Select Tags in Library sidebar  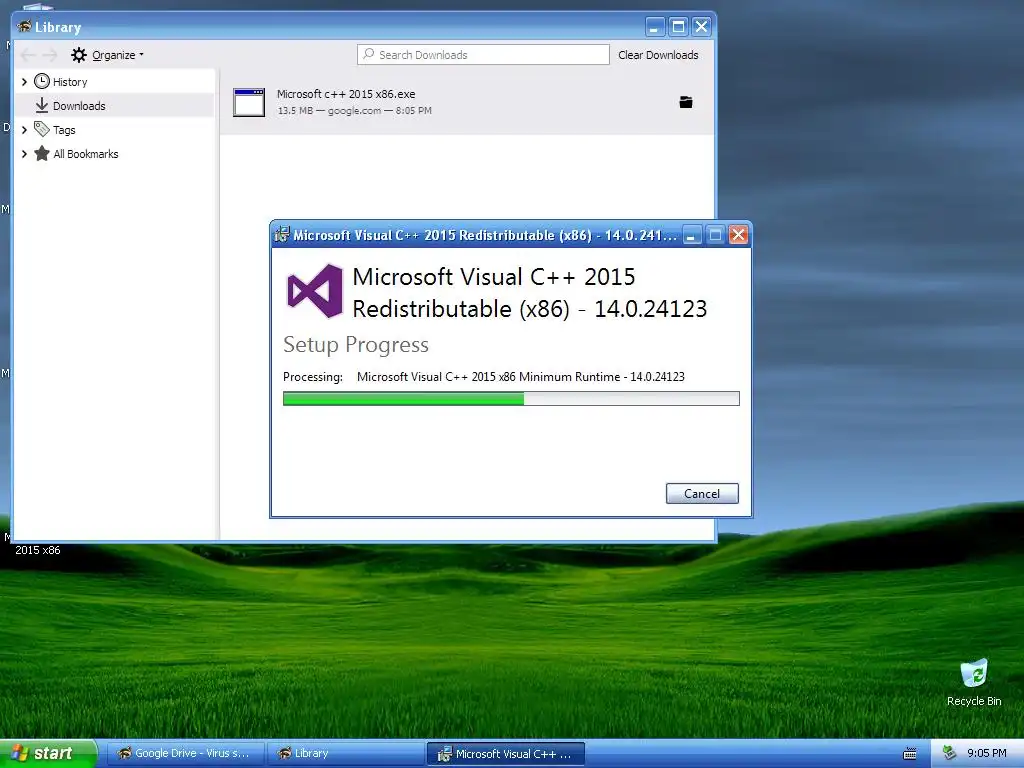[64, 130]
